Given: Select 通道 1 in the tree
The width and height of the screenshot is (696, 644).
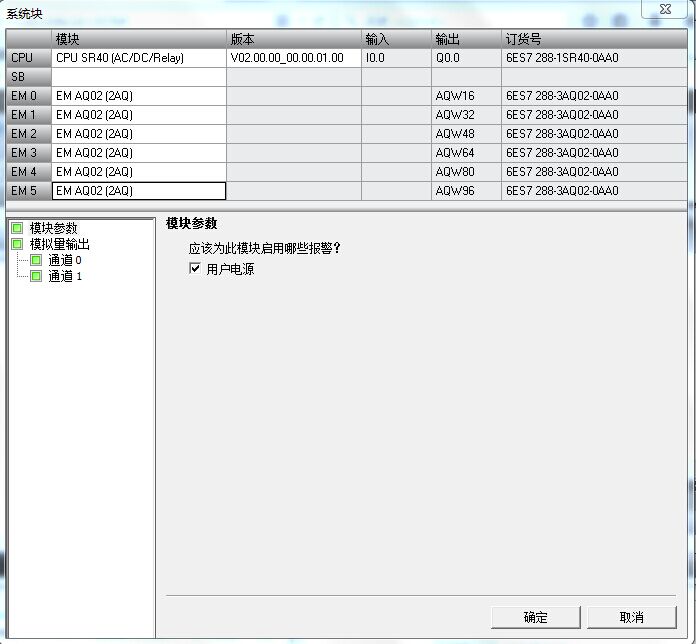Looking at the screenshot, I should 65,276.
